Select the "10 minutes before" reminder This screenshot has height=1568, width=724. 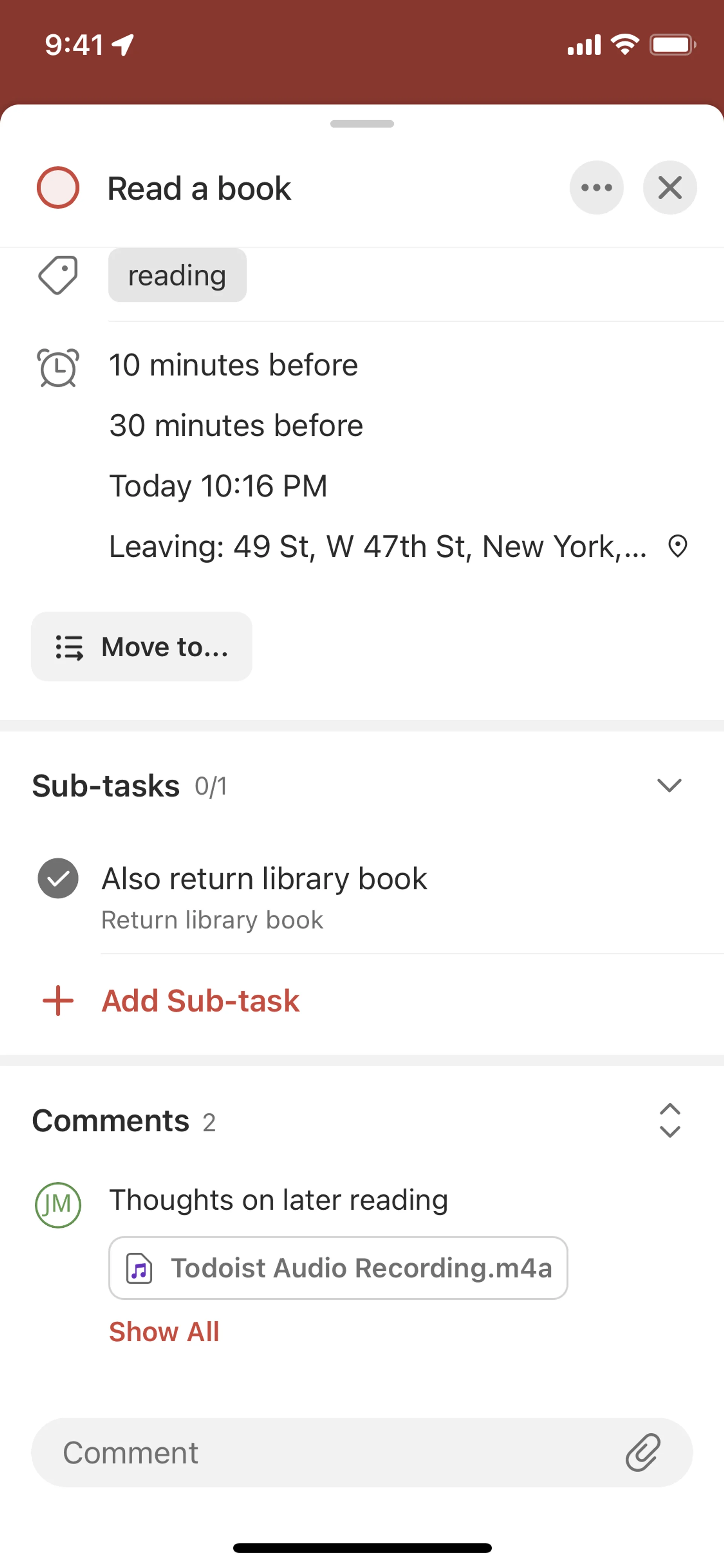234,365
